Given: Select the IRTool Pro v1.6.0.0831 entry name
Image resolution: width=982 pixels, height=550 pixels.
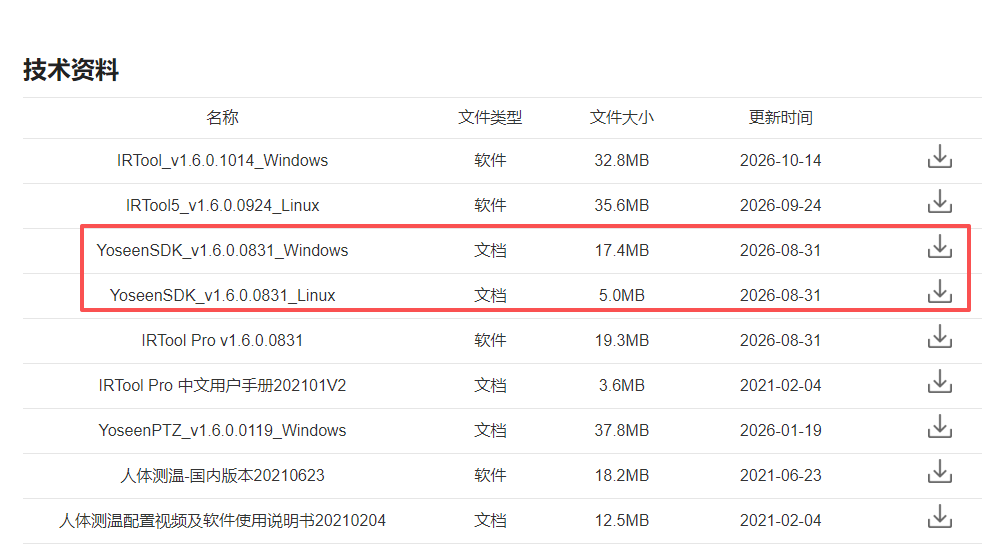Looking at the screenshot, I should pos(222,341).
